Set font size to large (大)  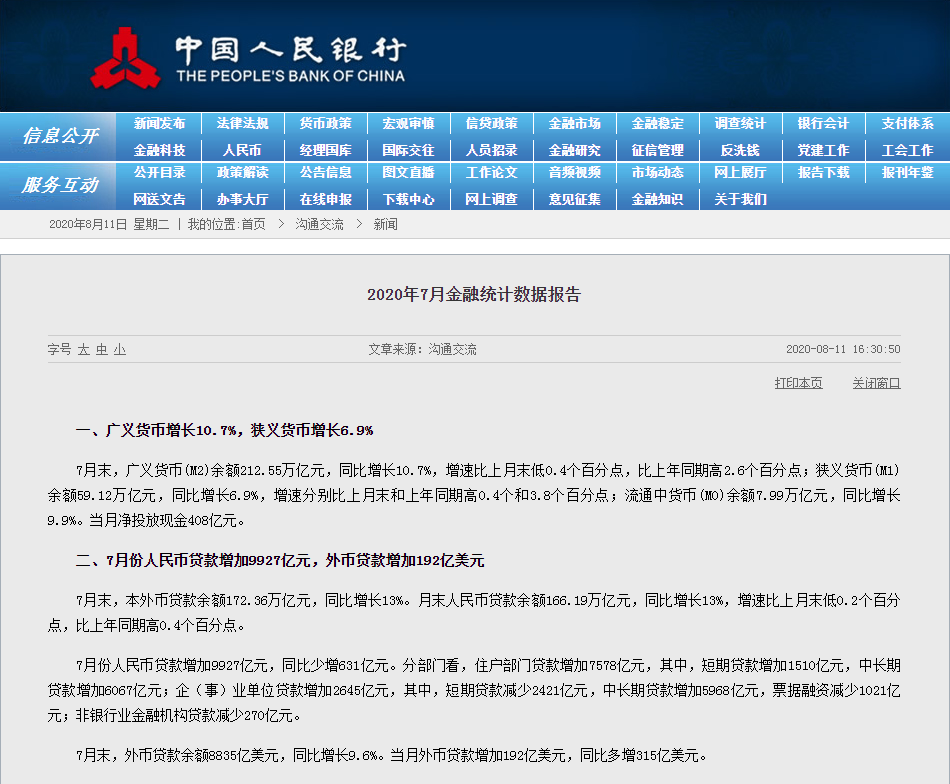point(84,350)
